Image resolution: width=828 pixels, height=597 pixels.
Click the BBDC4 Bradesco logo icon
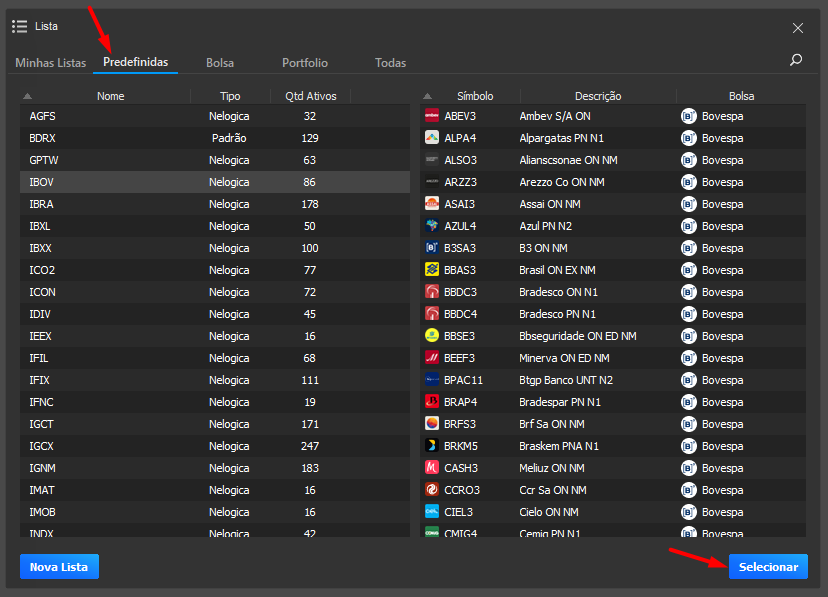[x=432, y=314]
